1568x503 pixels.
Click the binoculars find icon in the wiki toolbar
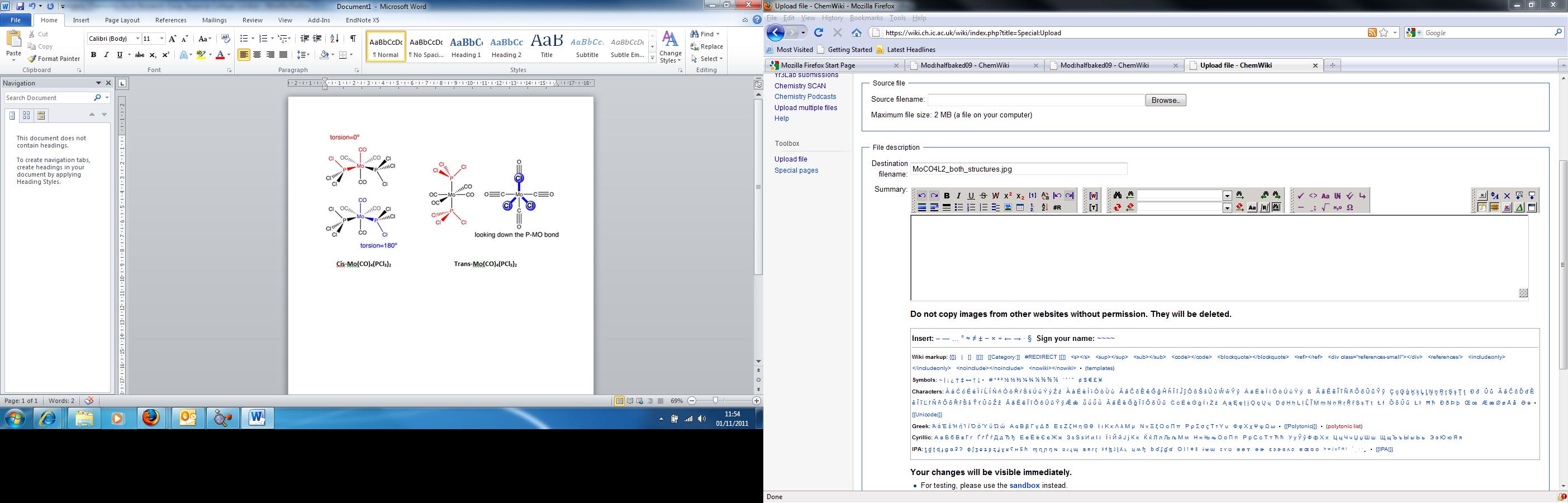1118,196
